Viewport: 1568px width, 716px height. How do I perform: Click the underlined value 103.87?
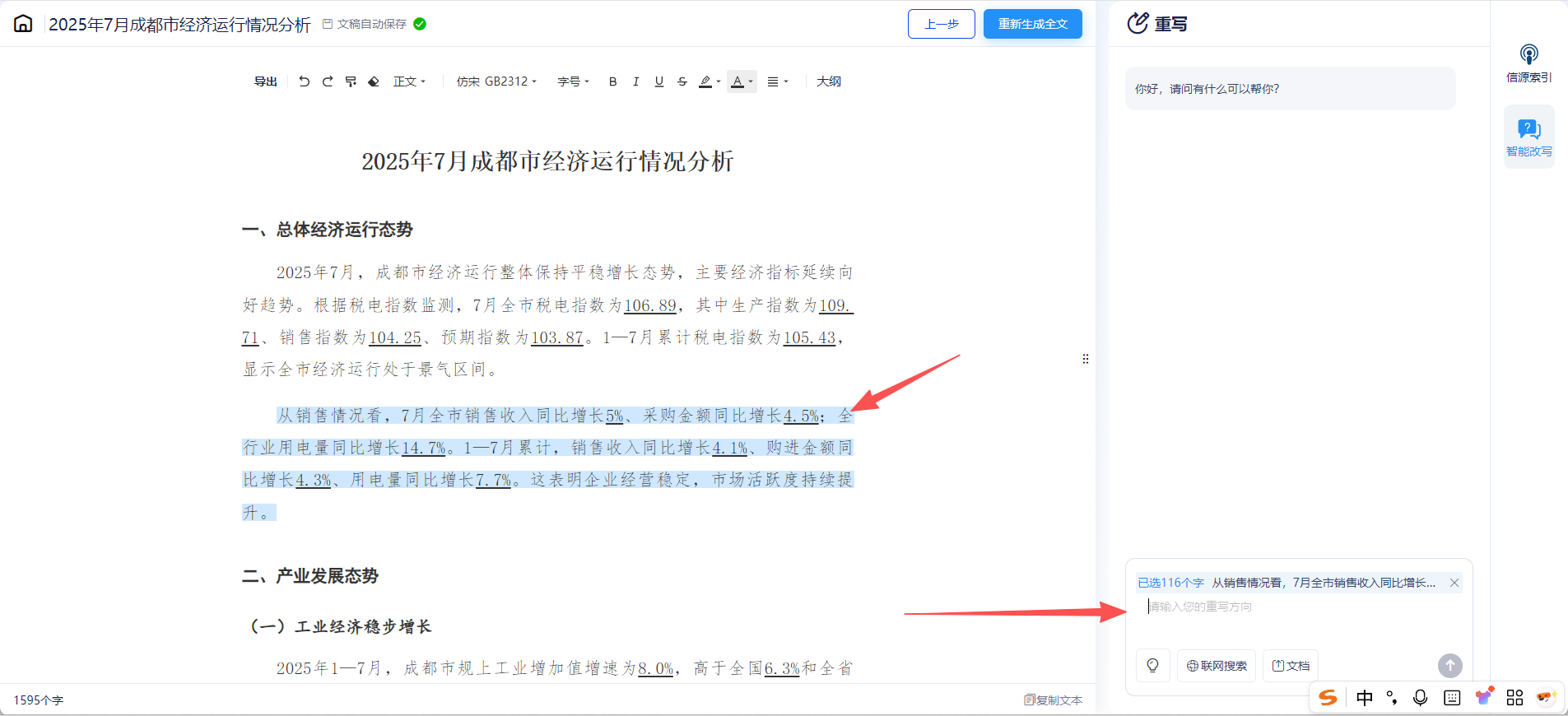coord(557,337)
